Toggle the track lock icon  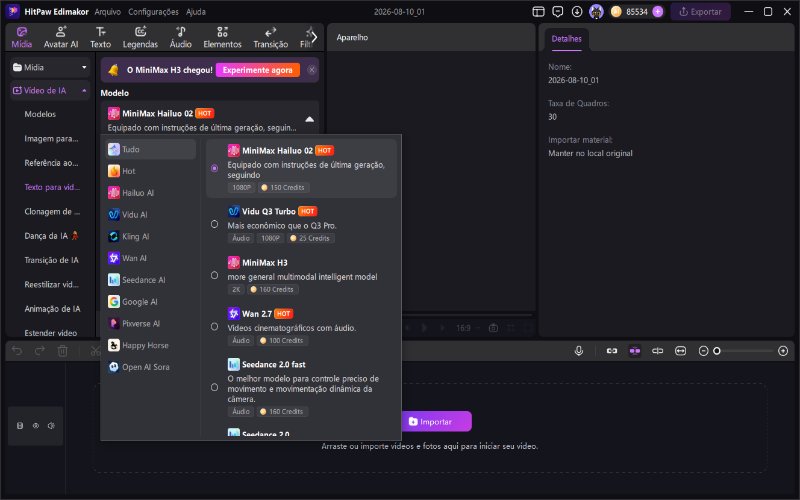20,426
